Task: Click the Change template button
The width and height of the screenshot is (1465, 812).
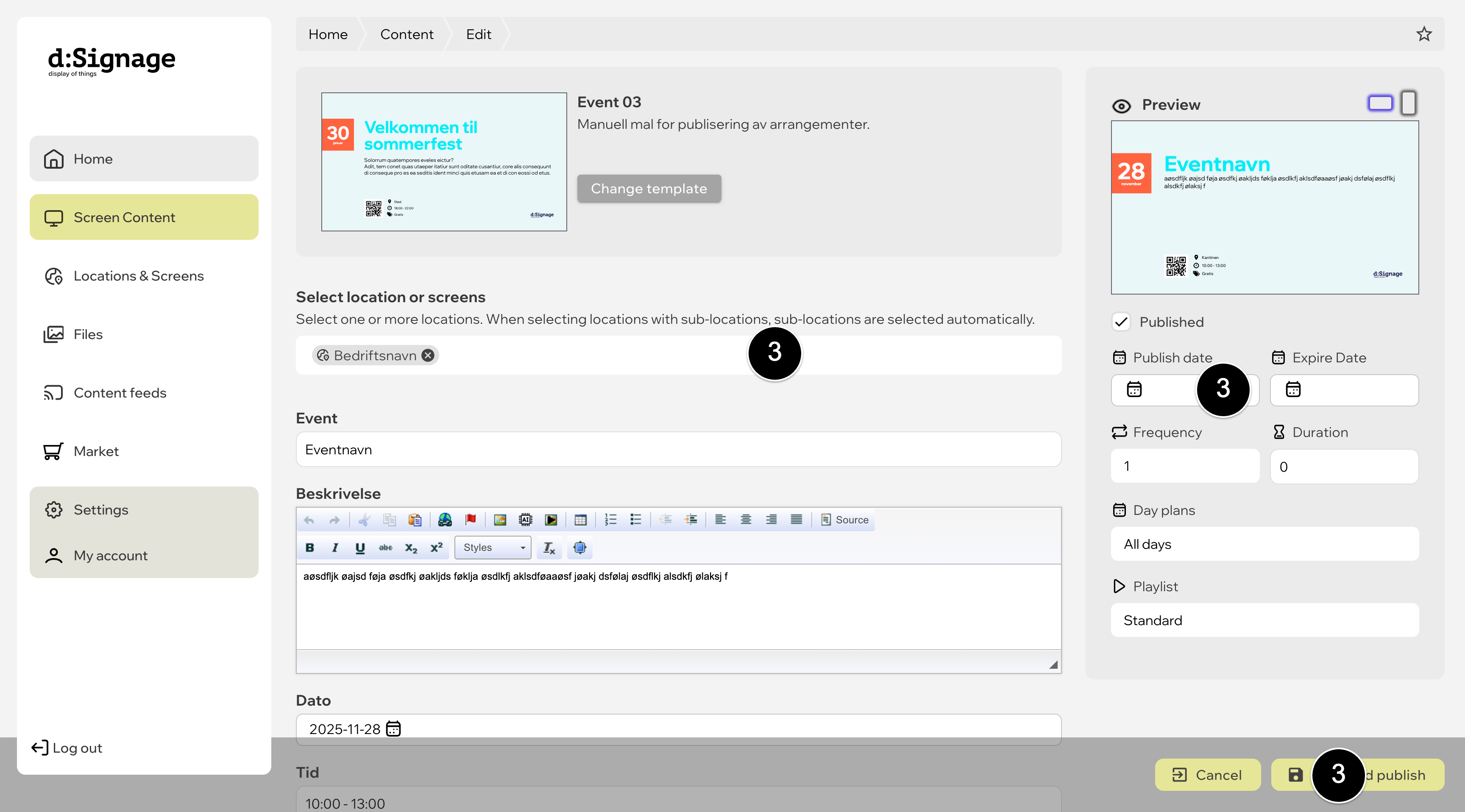Action: [649, 189]
